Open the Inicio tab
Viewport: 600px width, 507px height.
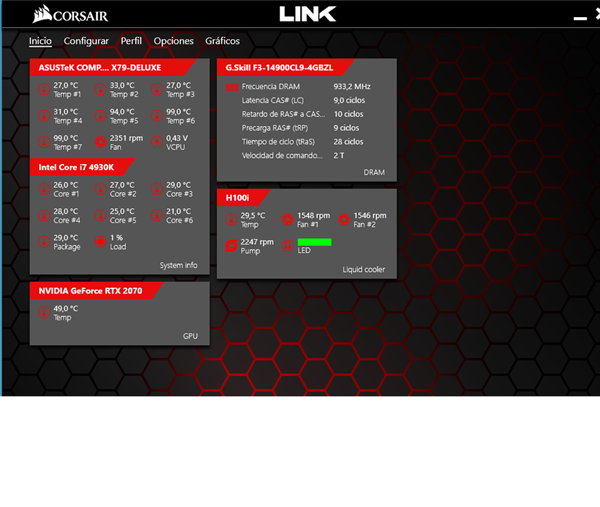pos(40,41)
